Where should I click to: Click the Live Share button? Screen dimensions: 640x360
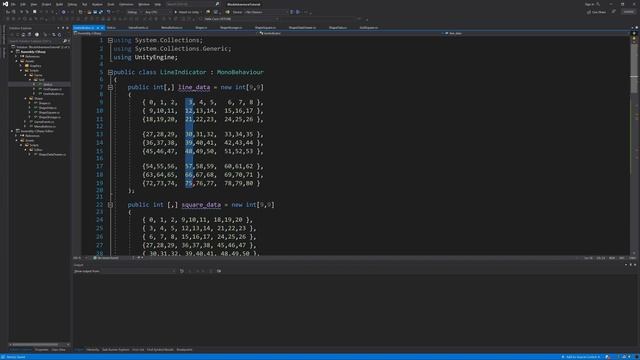point(597,12)
